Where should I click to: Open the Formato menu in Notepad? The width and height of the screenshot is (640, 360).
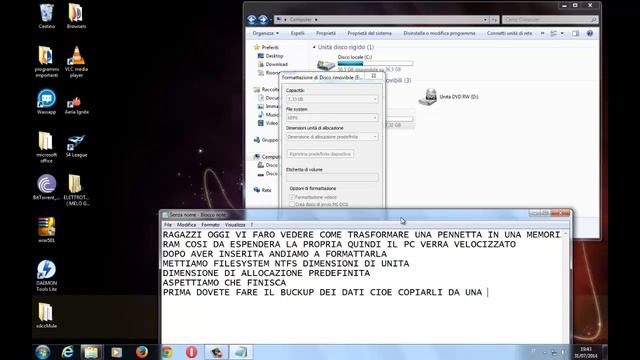(211, 225)
